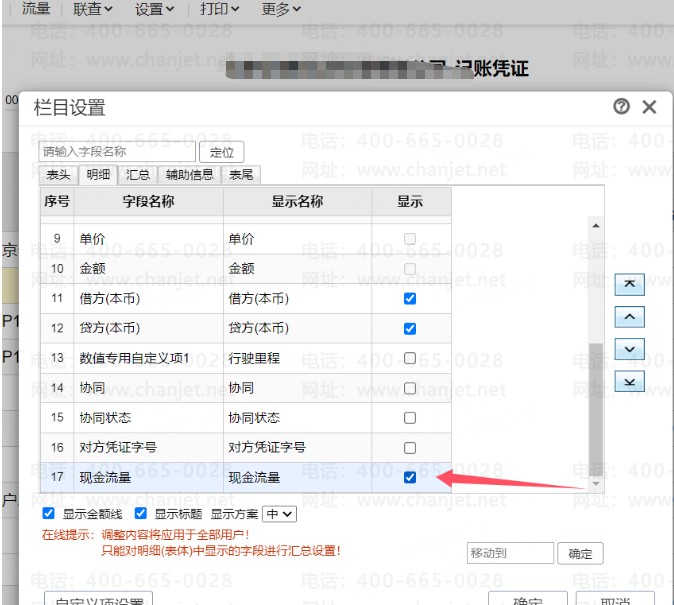Check display for 协同 row
The image size is (674, 605).
410,388
